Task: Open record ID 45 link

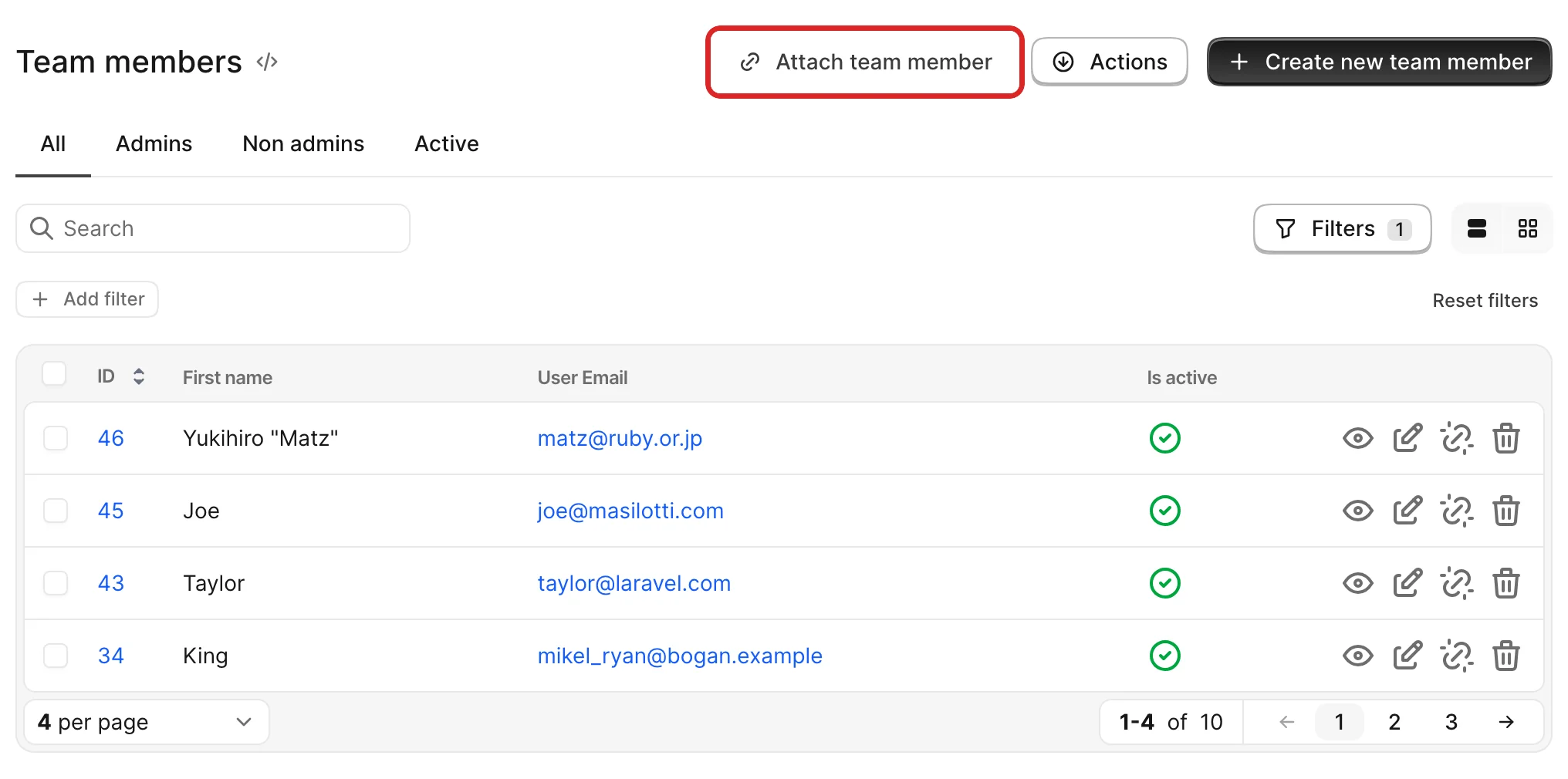Action: [111, 511]
